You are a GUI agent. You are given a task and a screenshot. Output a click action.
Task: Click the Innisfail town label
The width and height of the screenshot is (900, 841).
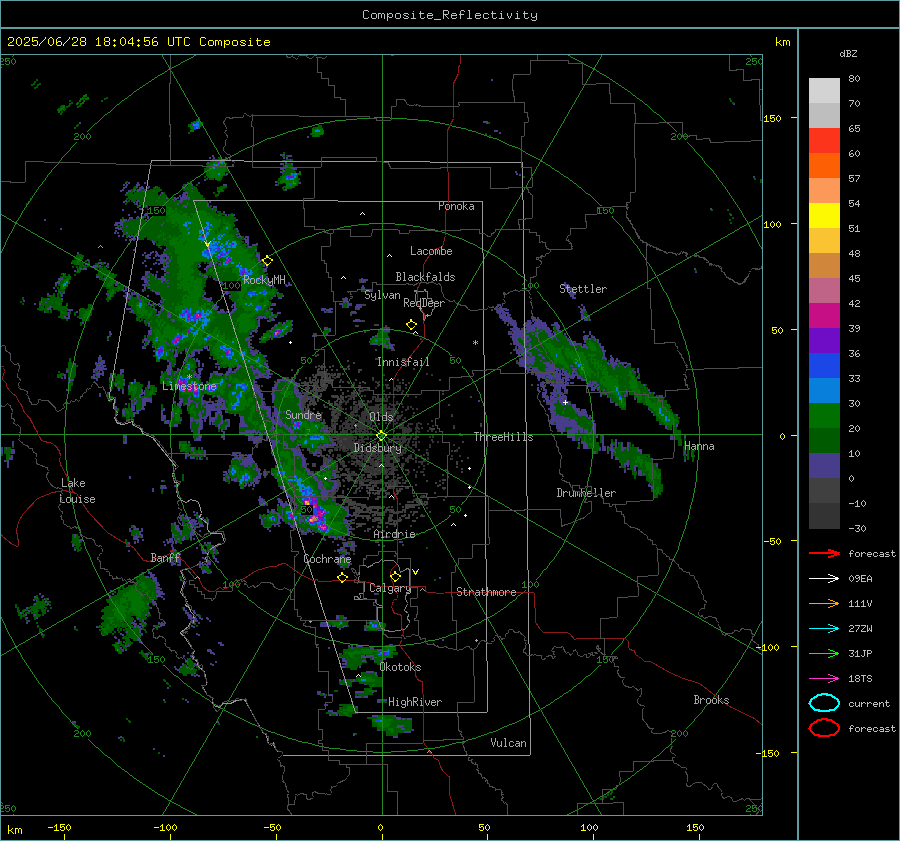tap(403, 362)
